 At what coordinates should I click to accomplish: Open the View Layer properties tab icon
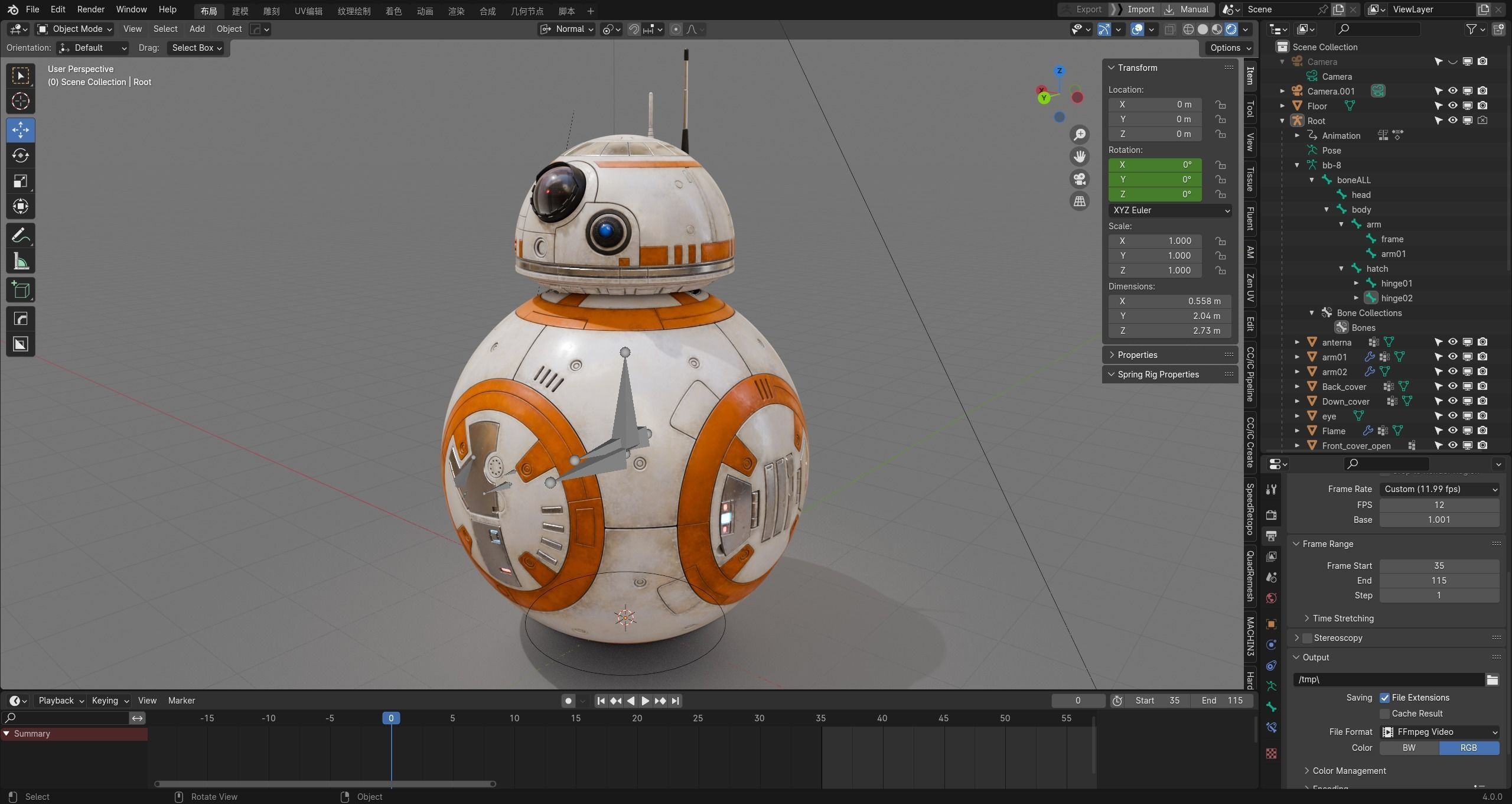[x=1272, y=556]
